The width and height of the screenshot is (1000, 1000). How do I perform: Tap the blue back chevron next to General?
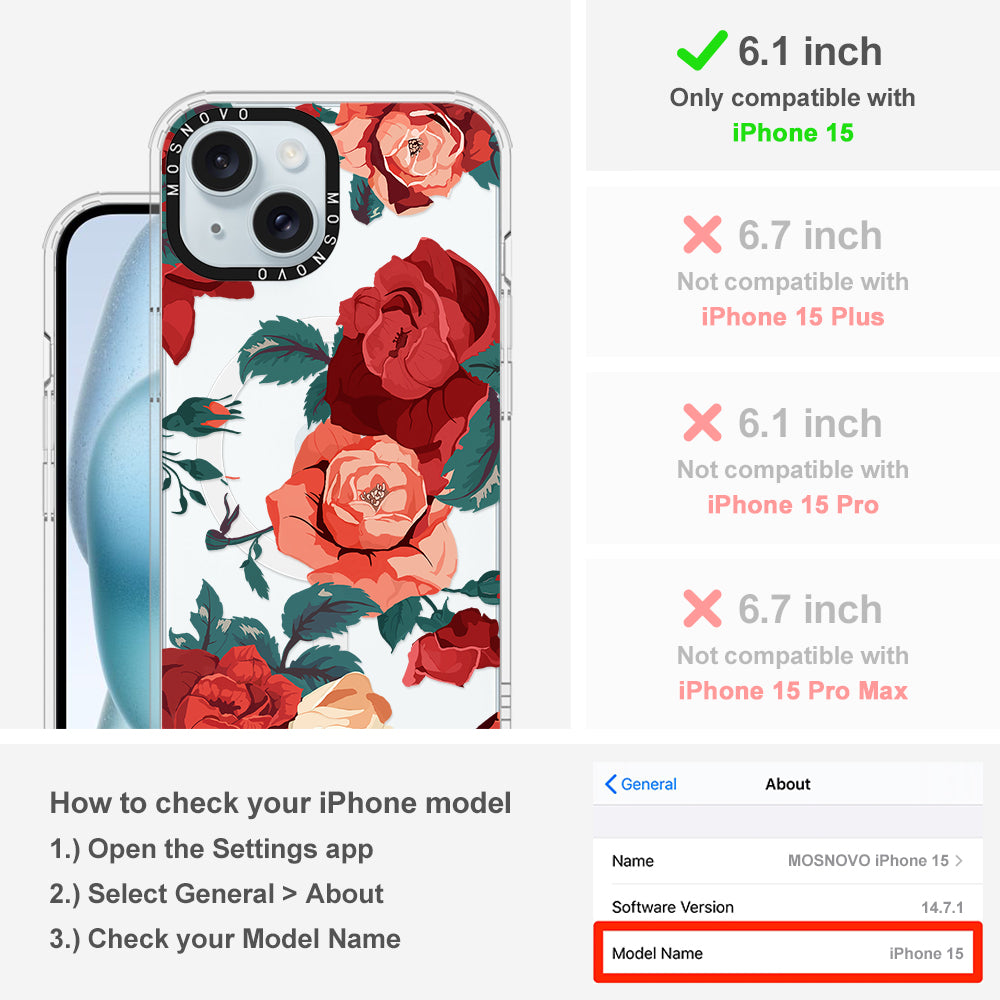(610, 784)
